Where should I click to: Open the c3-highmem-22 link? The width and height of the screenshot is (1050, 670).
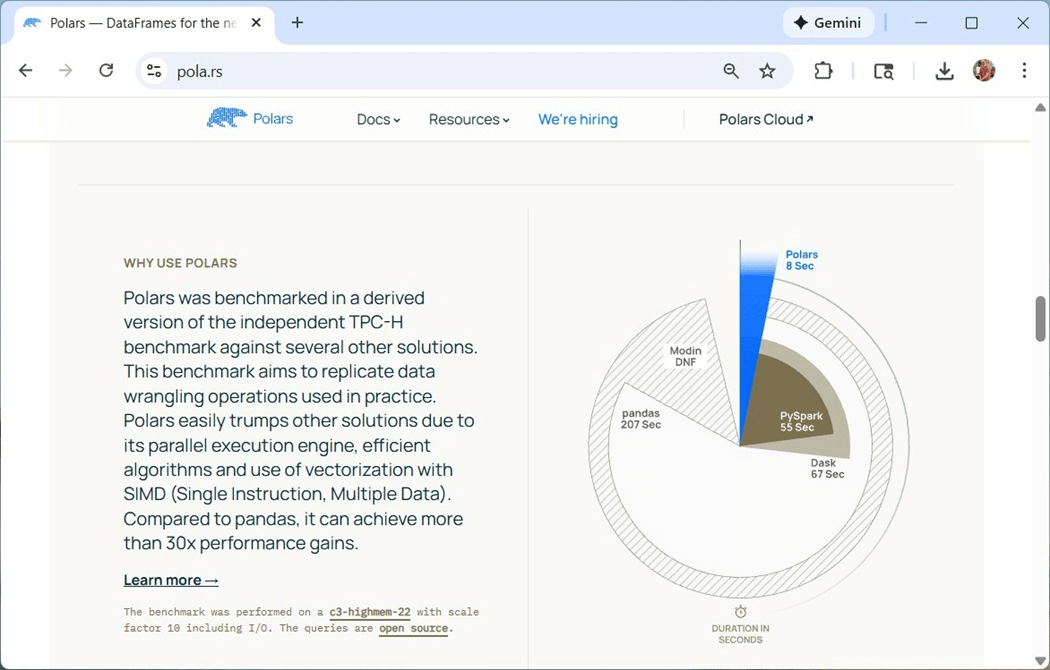click(370, 612)
